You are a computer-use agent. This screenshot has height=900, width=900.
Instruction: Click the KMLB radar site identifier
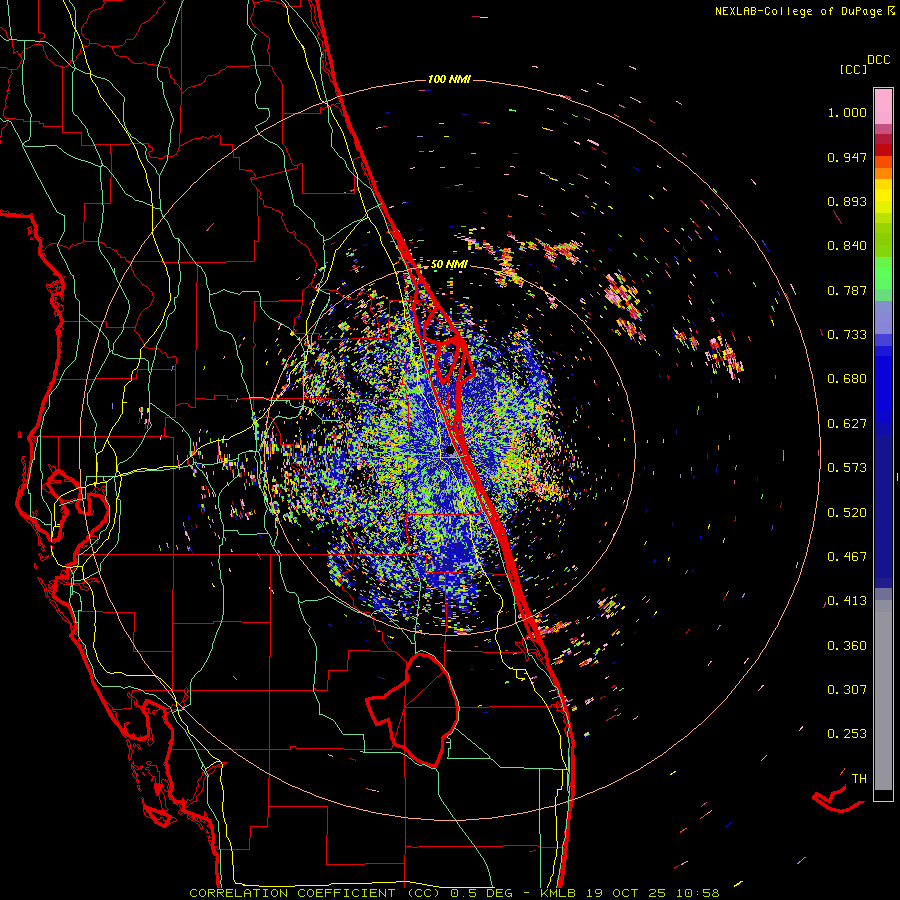click(558, 893)
